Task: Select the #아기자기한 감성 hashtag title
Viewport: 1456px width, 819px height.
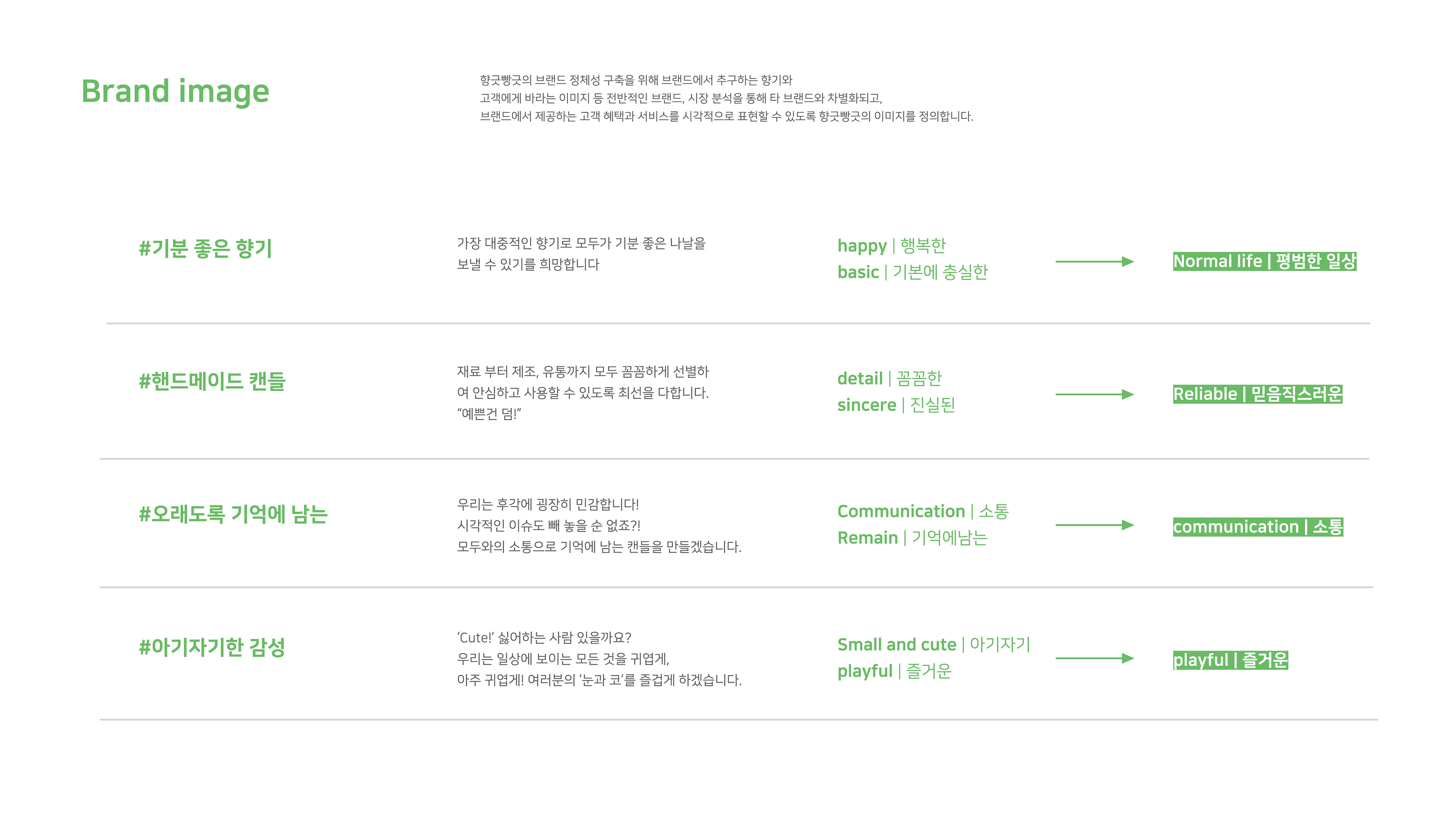Action: [212, 647]
